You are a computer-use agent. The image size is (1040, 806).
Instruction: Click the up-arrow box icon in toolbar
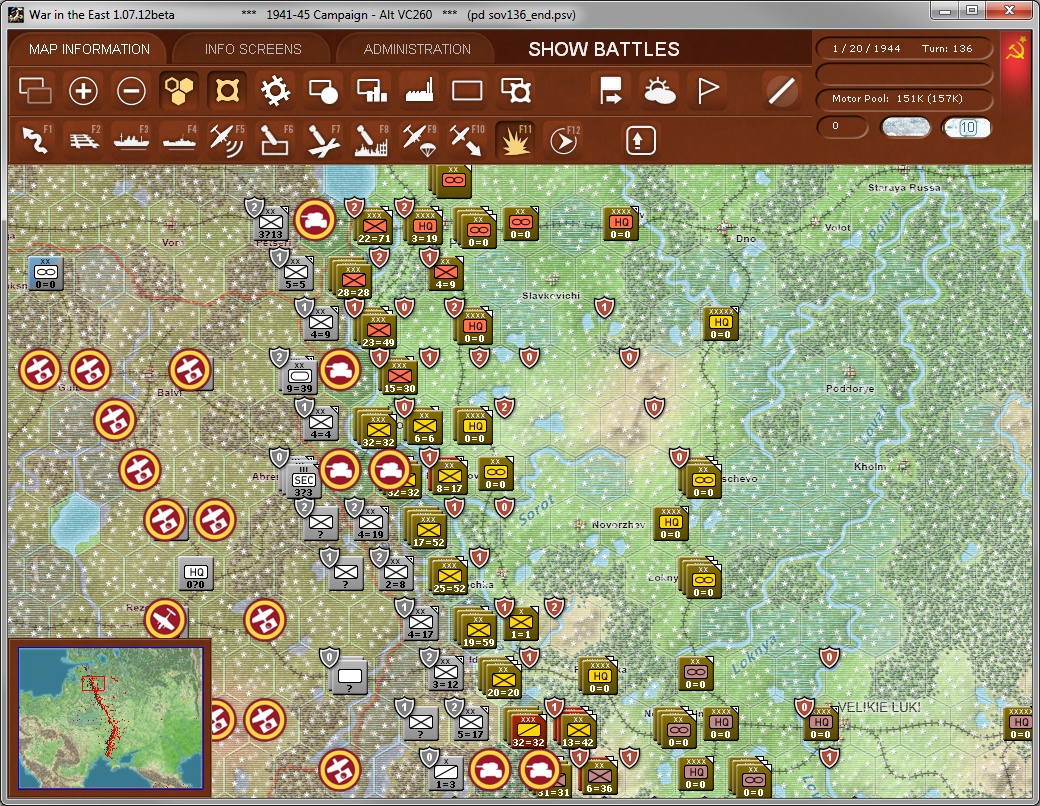click(640, 140)
